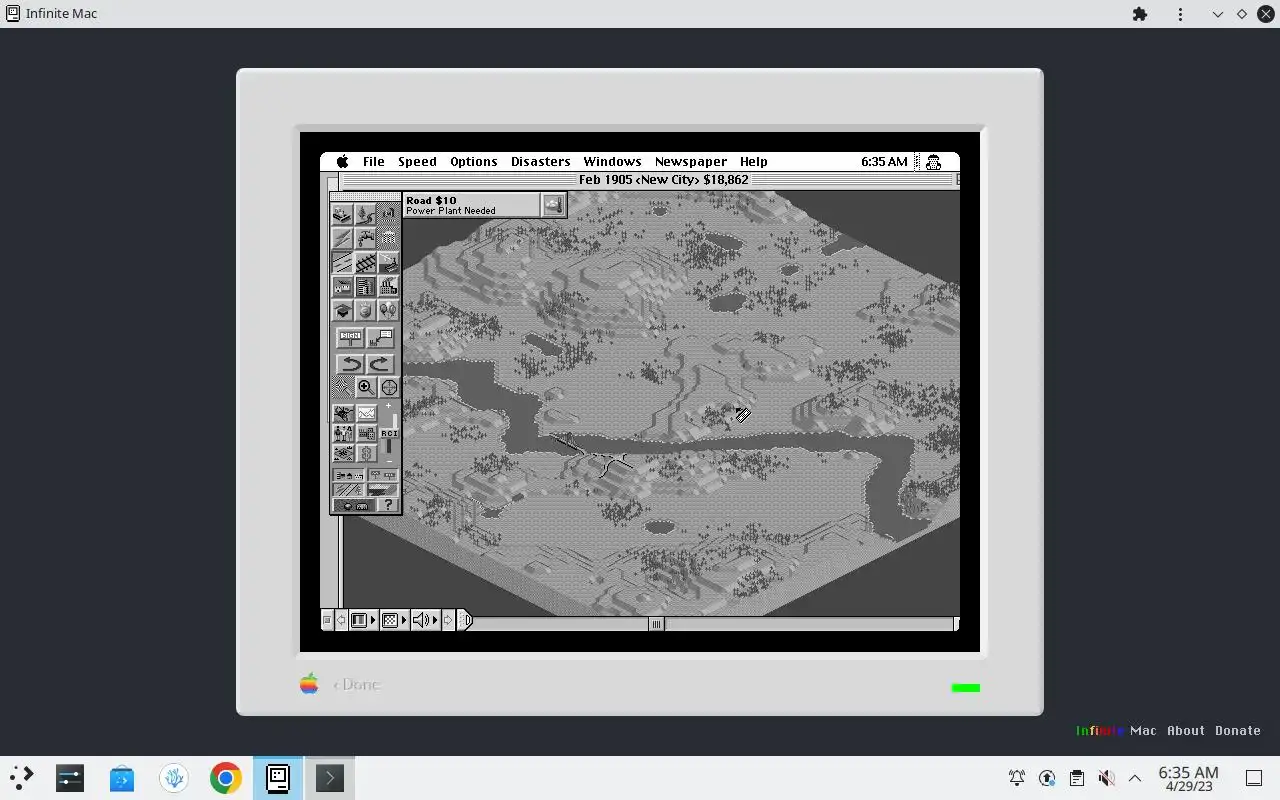
Task: Select the Rails tool
Action: (365, 262)
